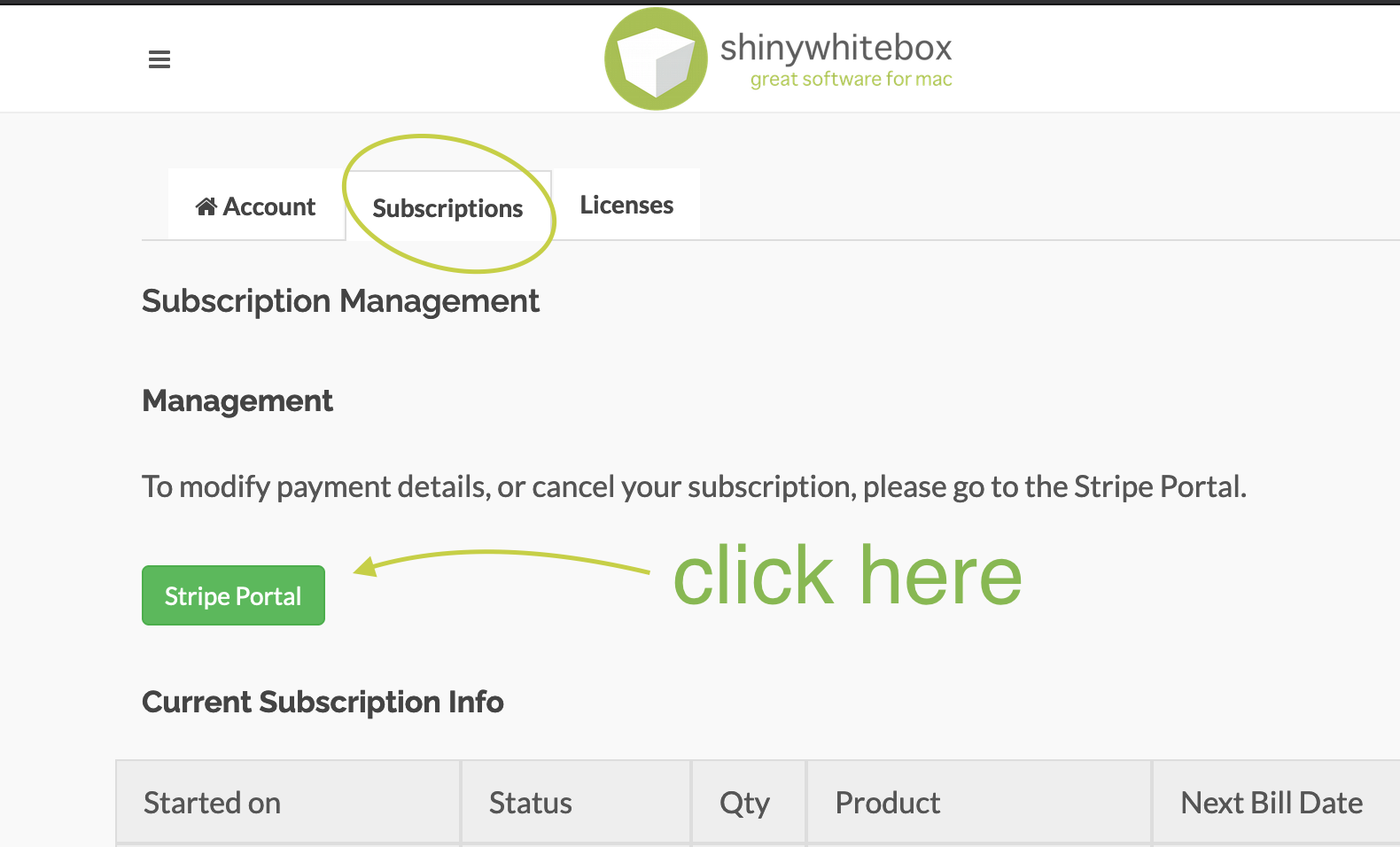This screenshot has height=847, width=1400.
Task: Click the shinywhitebox brand name text
Action: click(836, 47)
